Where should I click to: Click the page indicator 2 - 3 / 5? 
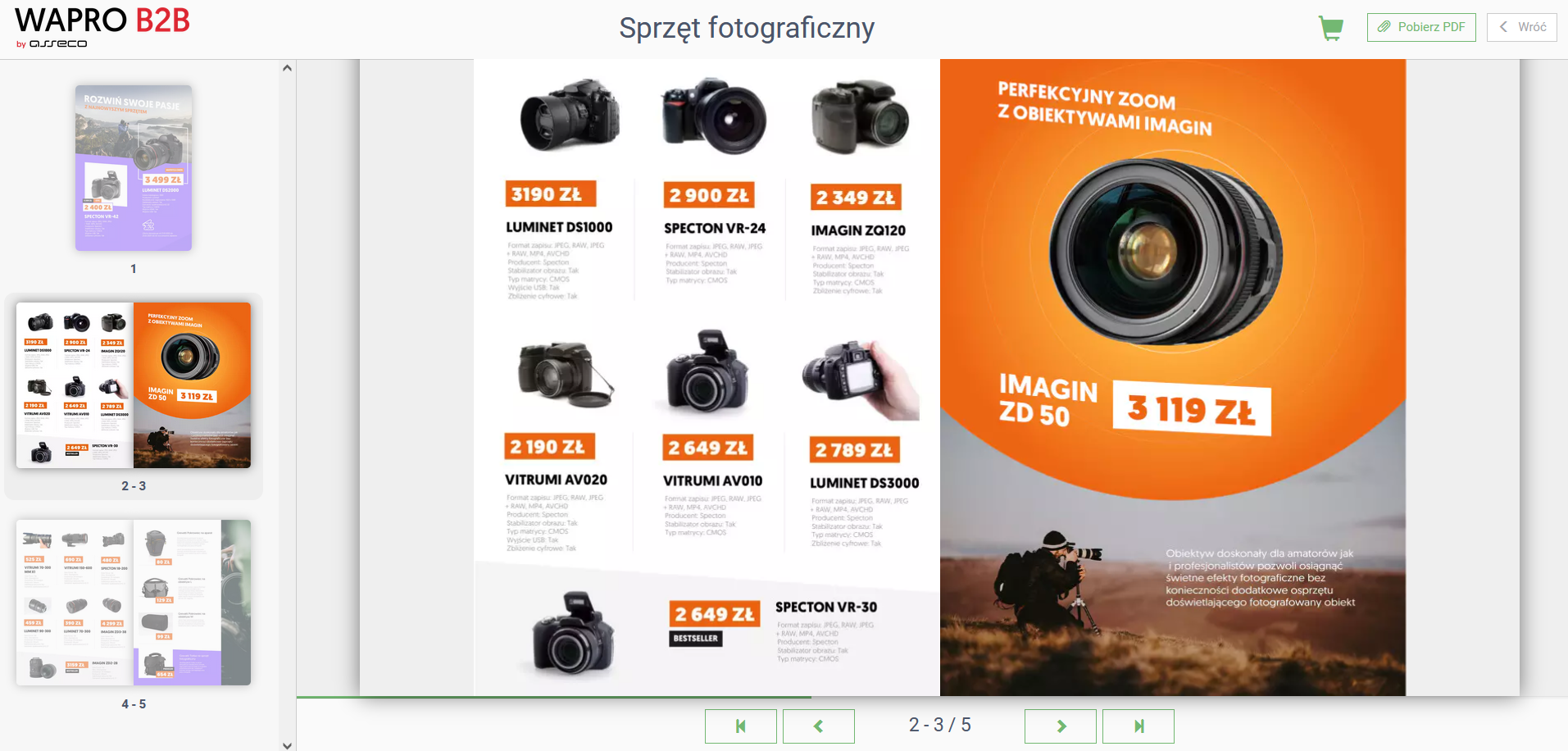(x=940, y=725)
